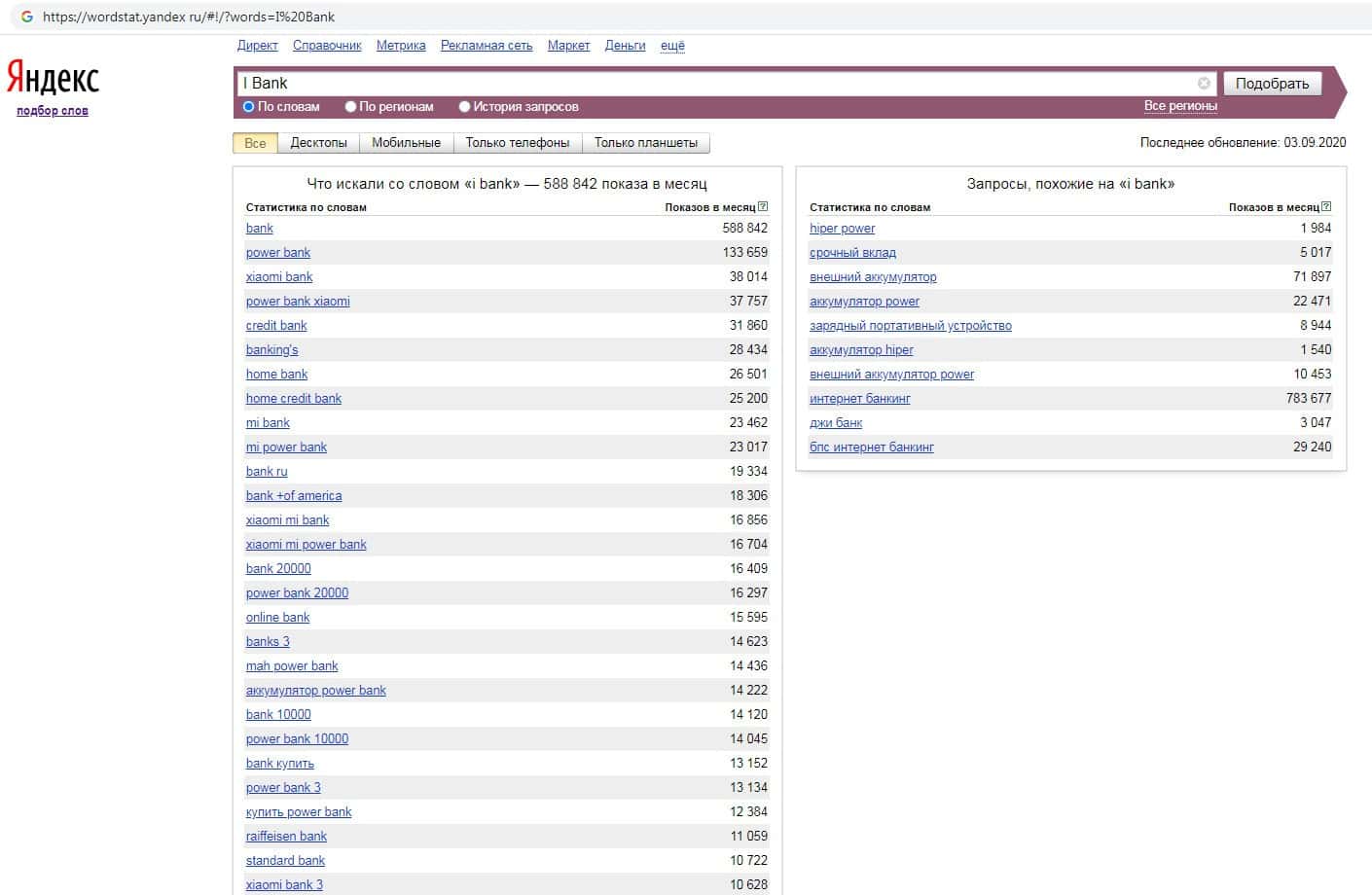
Task: Choose the 'История запросов' radio button
Action: coord(465,107)
